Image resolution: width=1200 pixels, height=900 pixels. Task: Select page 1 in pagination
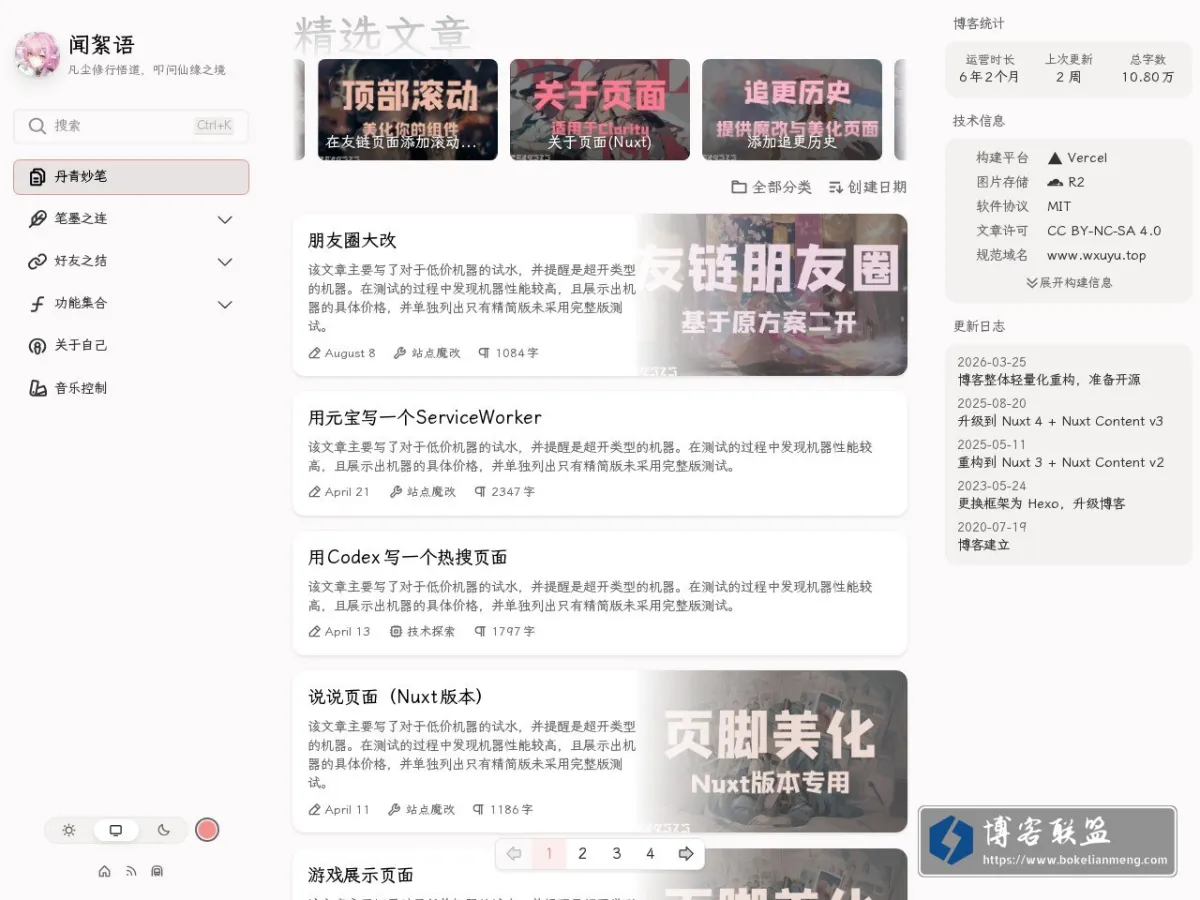pos(548,854)
